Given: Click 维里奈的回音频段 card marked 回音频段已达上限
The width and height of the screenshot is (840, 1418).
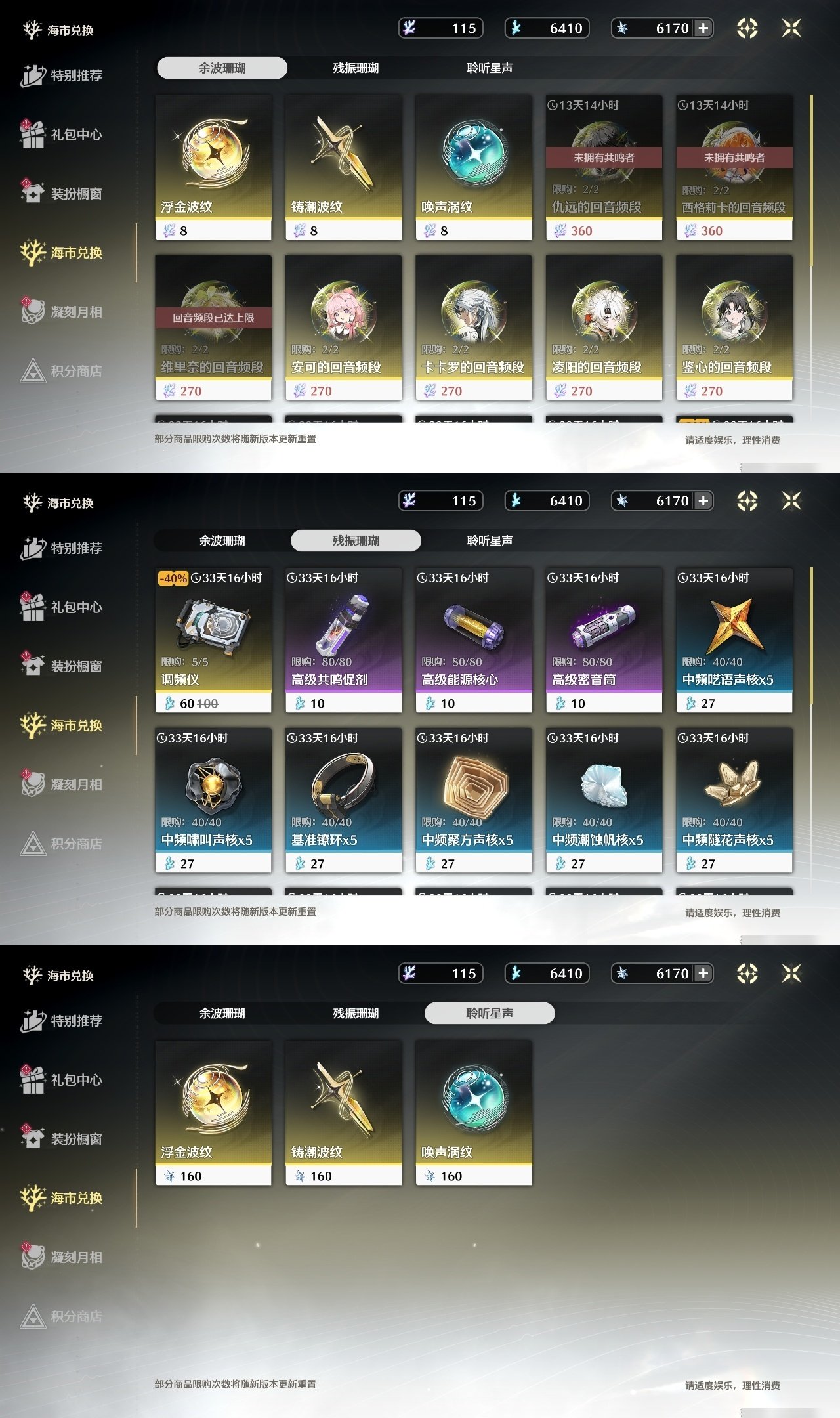Looking at the screenshot, I should pos(213,328).
